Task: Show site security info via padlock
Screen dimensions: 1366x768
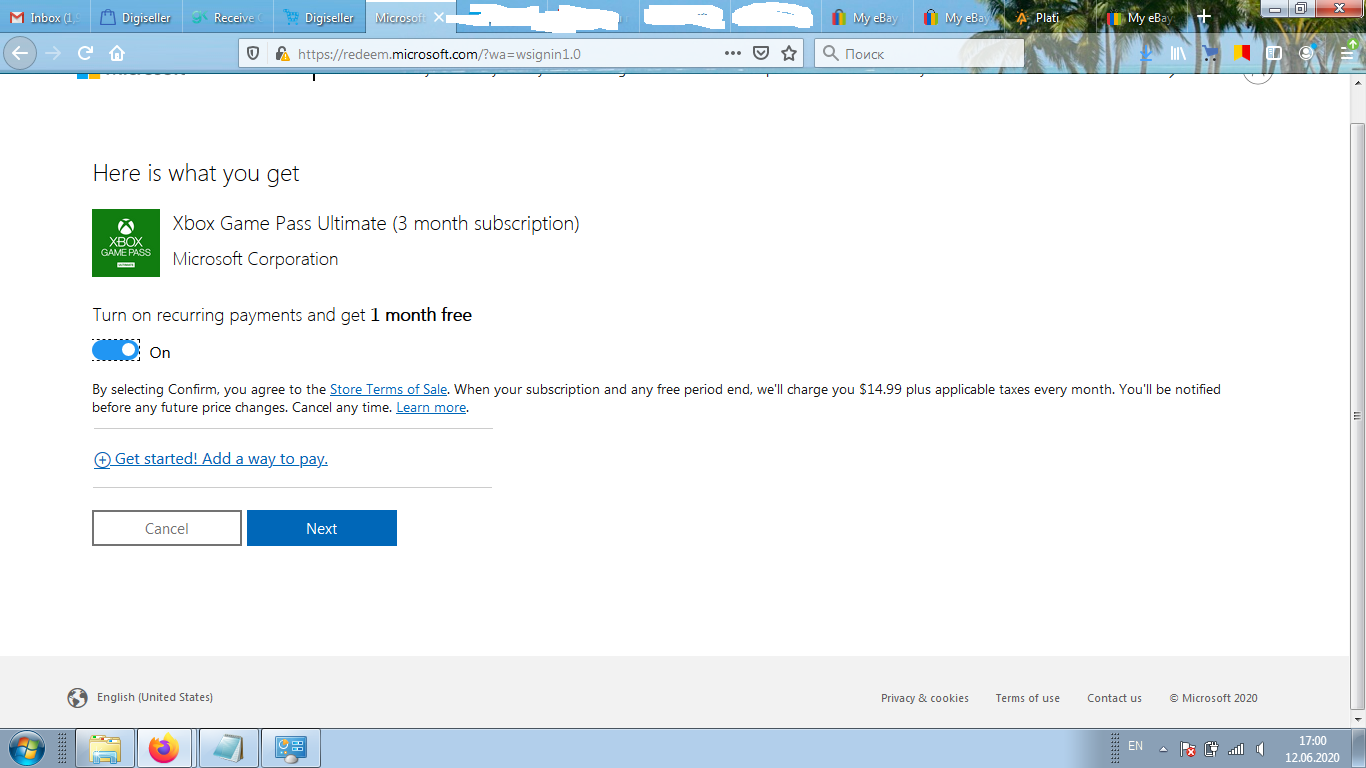Action: pyautogui.click(x=281, y=53)
